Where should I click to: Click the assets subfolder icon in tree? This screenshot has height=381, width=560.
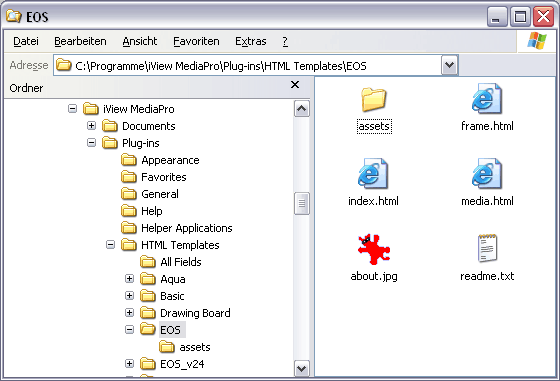pos(166,347)
